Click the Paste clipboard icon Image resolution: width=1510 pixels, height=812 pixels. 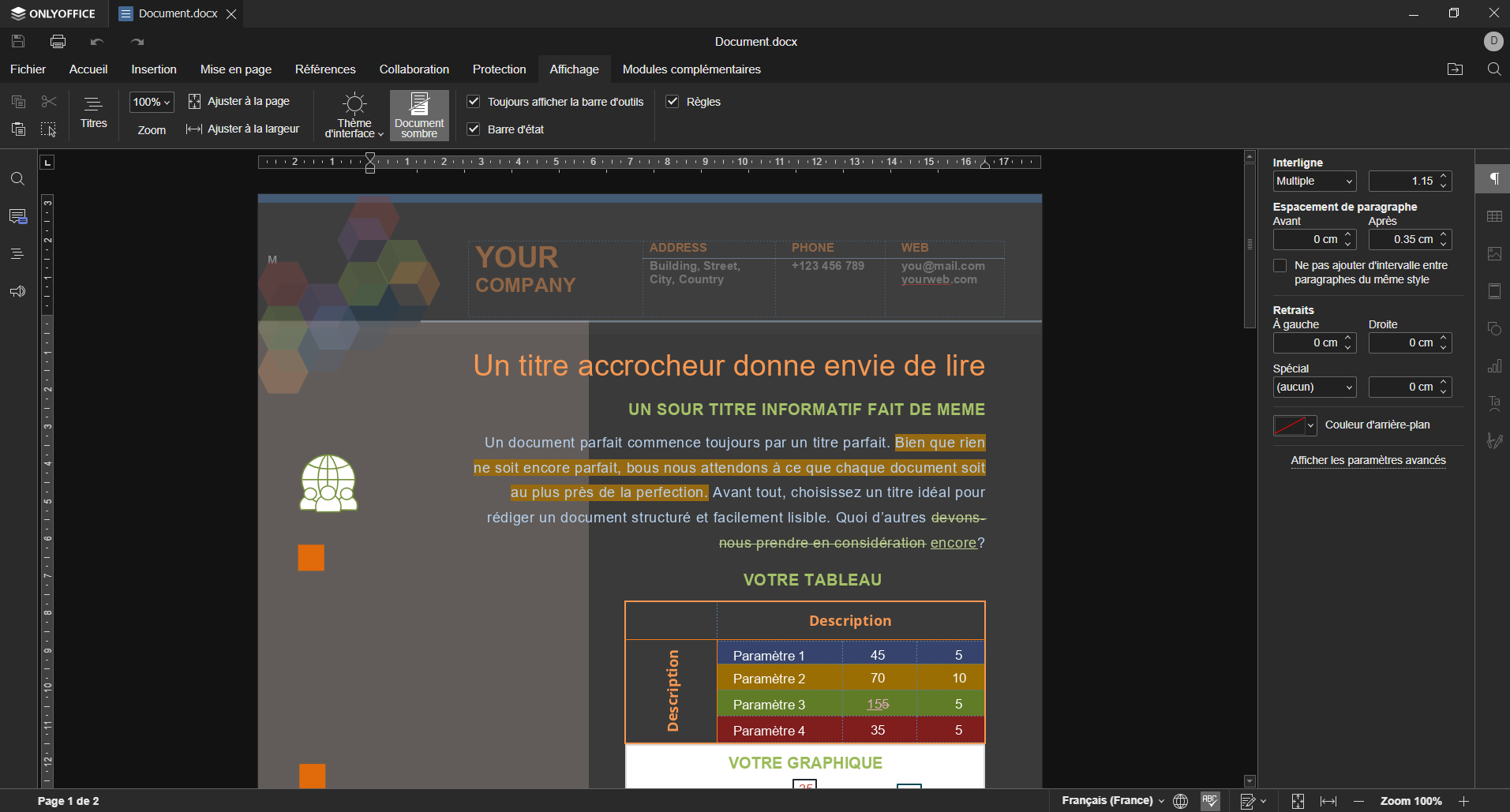click(18, 129)
